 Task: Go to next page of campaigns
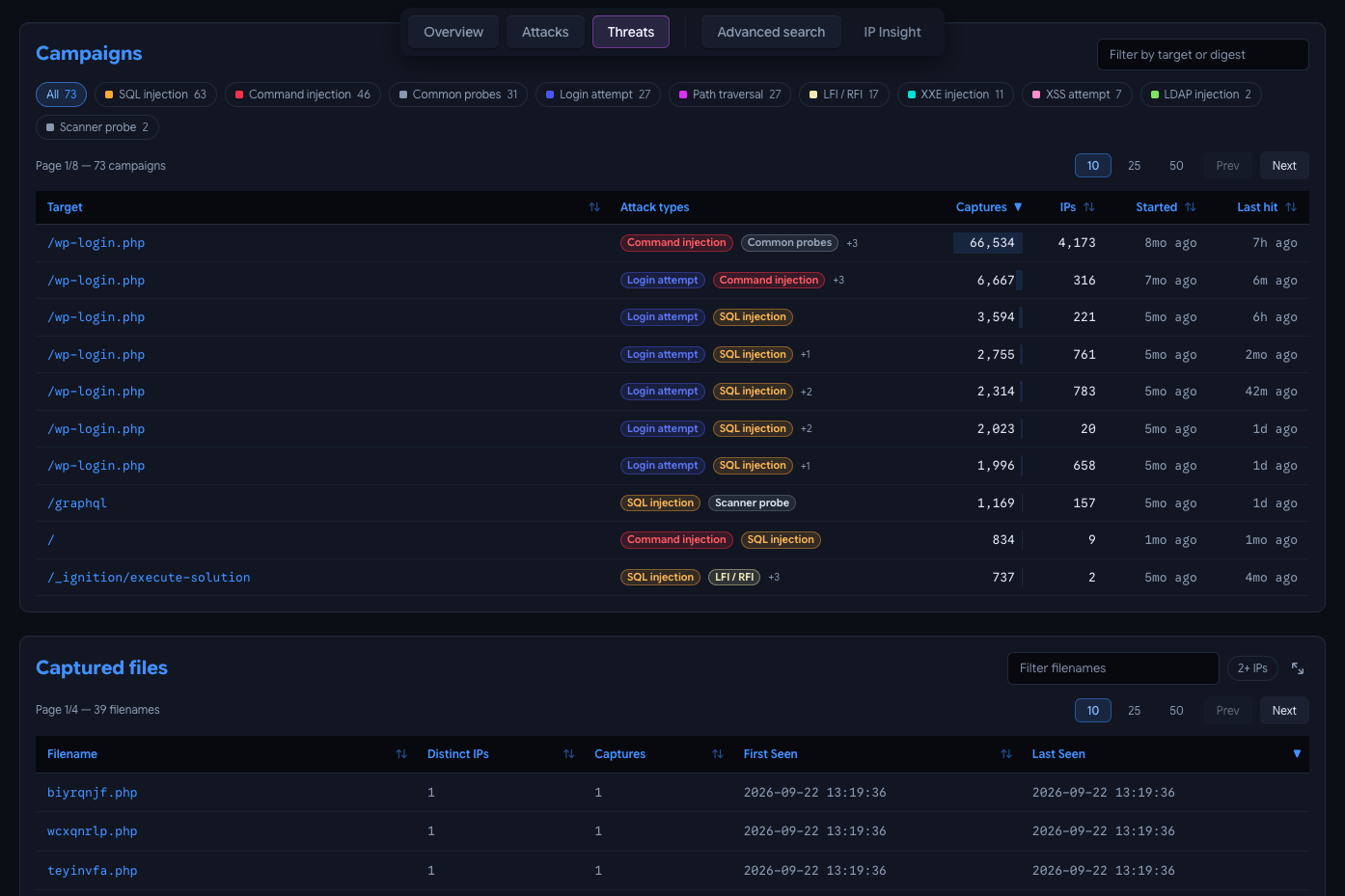point(1284,166)
